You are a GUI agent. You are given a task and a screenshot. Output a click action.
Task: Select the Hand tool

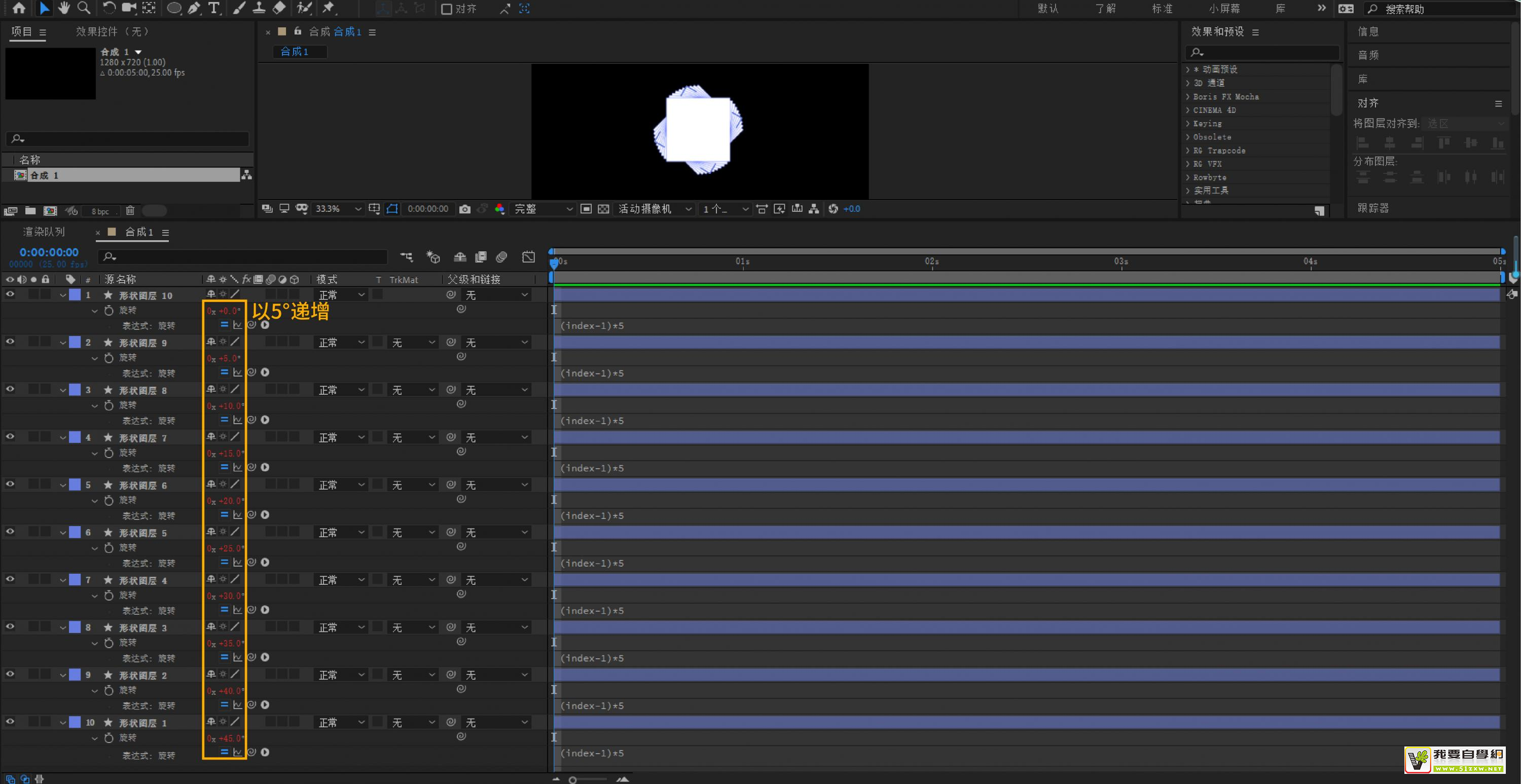point(64,8)
